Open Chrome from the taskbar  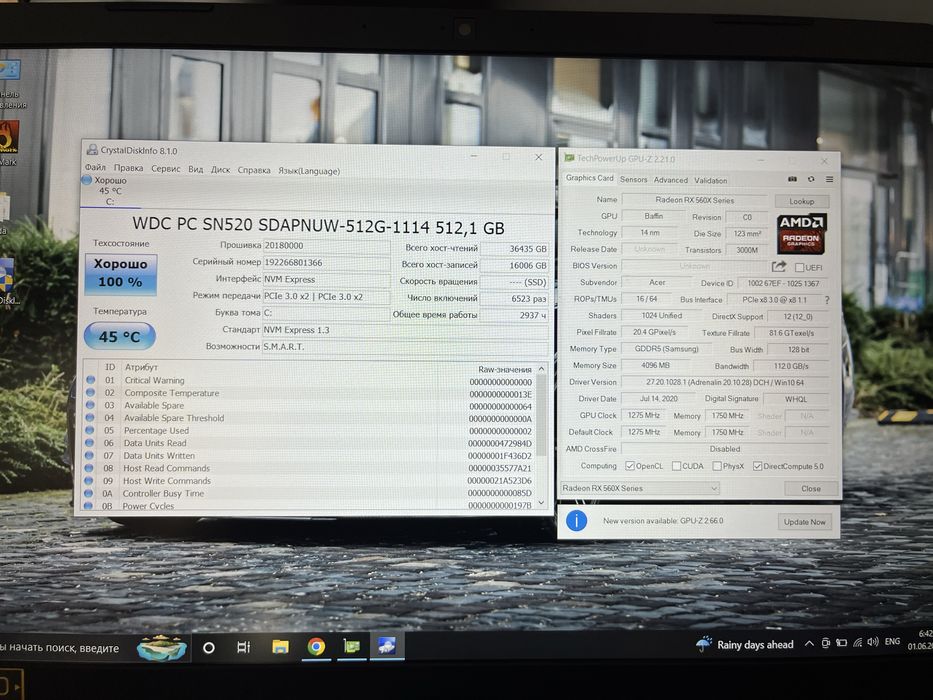316,646
